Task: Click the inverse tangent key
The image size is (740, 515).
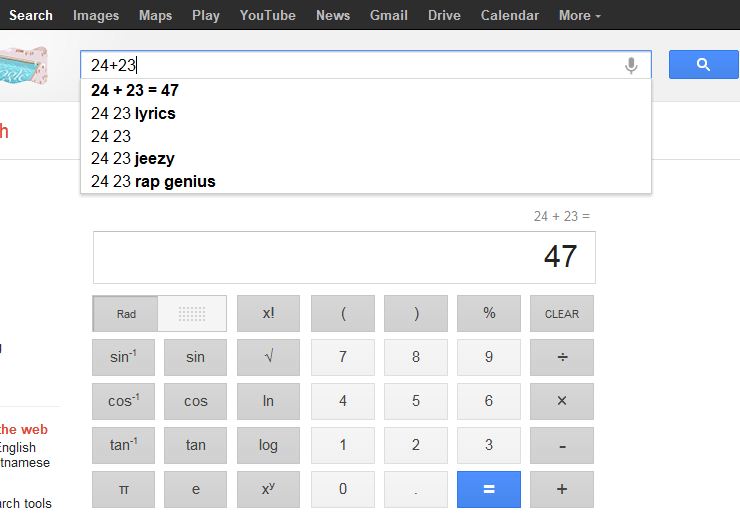Action: [123, 445]
